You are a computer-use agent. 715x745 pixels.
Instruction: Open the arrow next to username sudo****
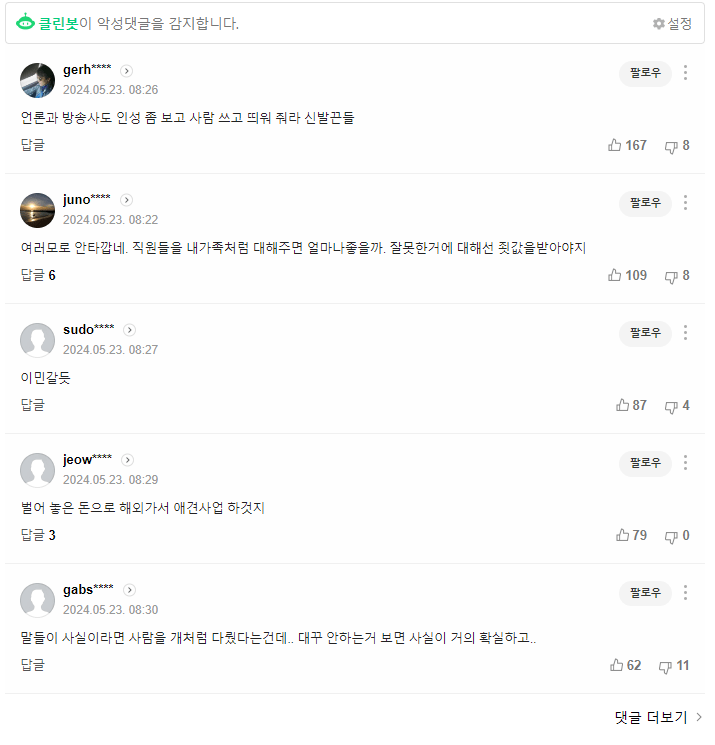(x=130, y=330)
